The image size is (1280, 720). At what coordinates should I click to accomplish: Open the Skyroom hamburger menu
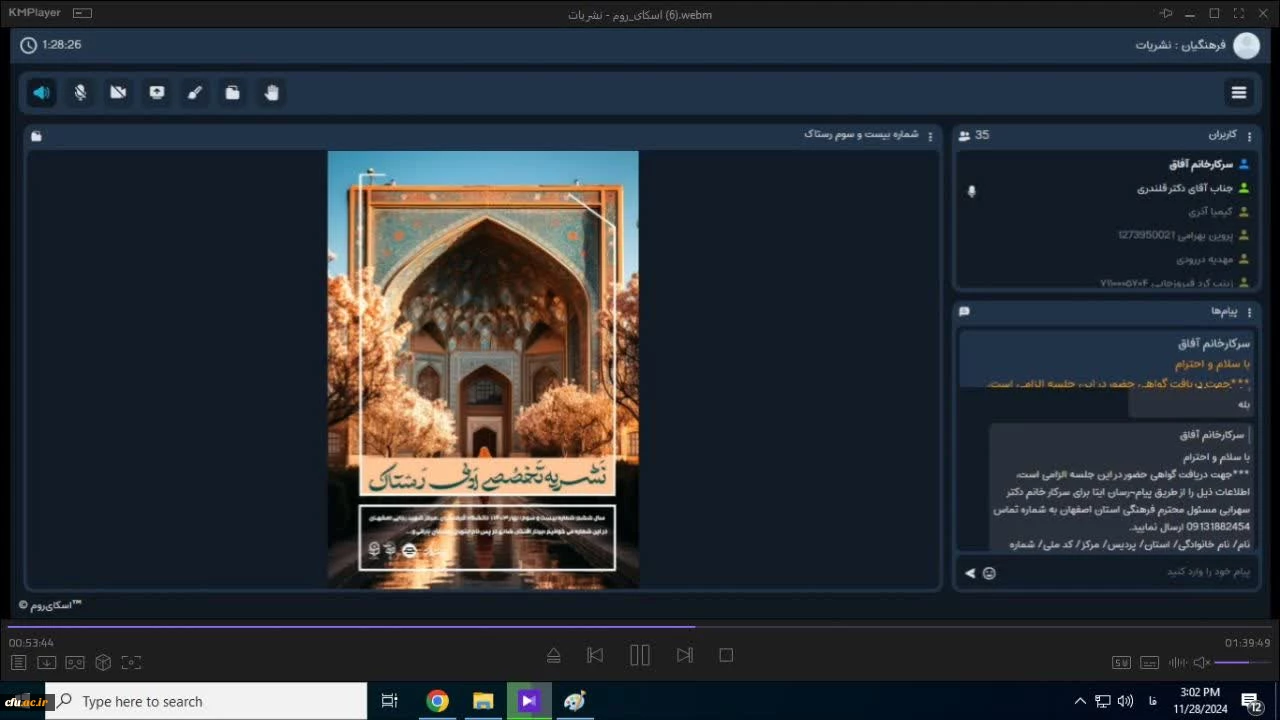(x=1239, y=93)
